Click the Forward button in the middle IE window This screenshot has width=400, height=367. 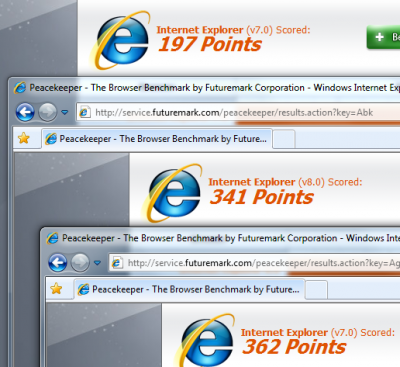tap(47, 112)
